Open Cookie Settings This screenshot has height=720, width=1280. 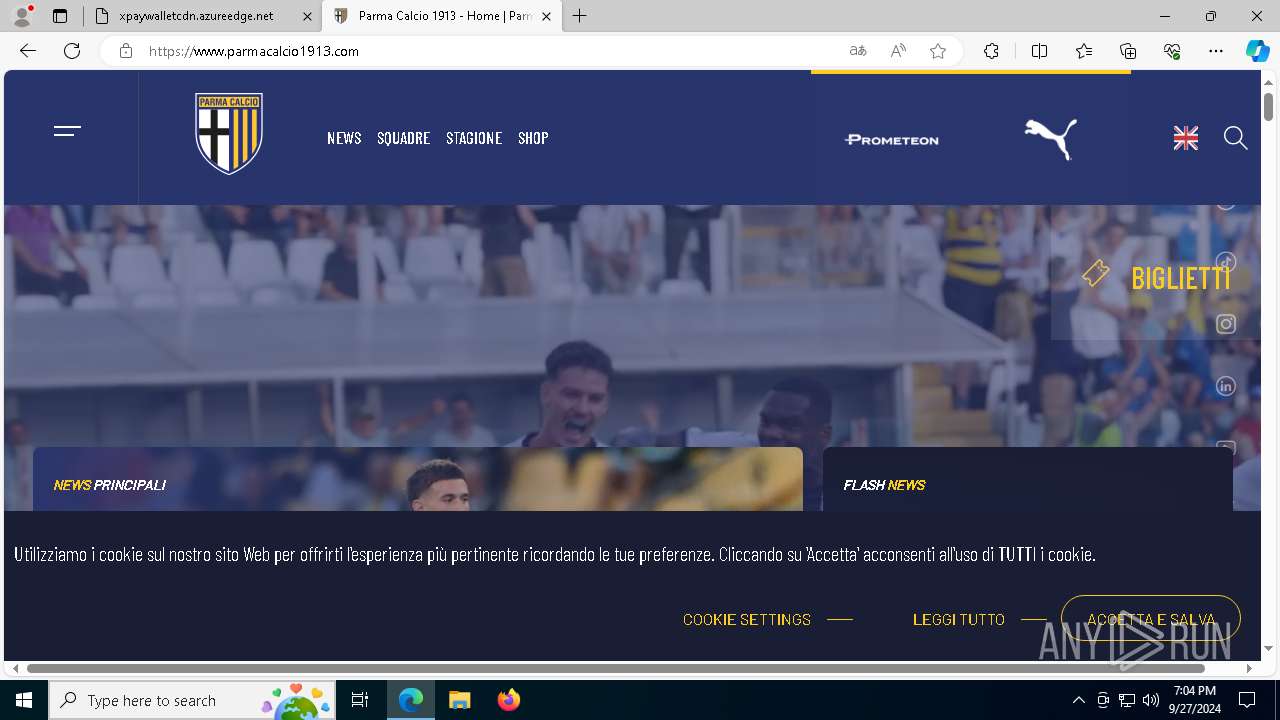point(747,620)
